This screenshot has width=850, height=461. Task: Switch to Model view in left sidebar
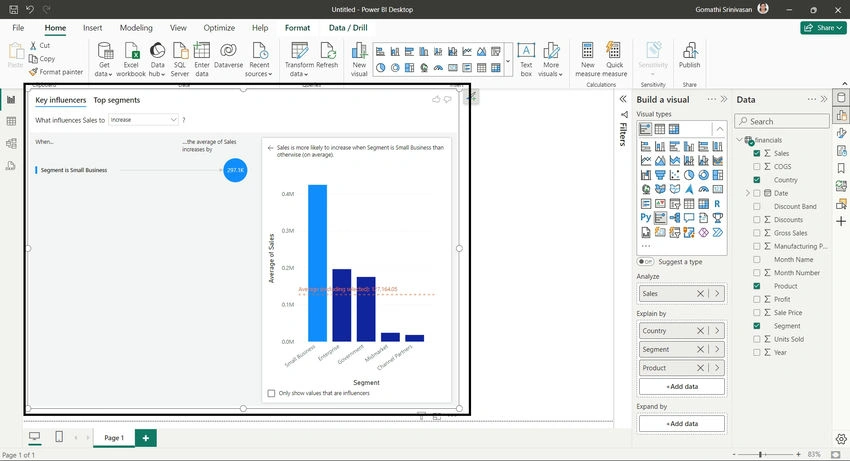tap(11, 144)
